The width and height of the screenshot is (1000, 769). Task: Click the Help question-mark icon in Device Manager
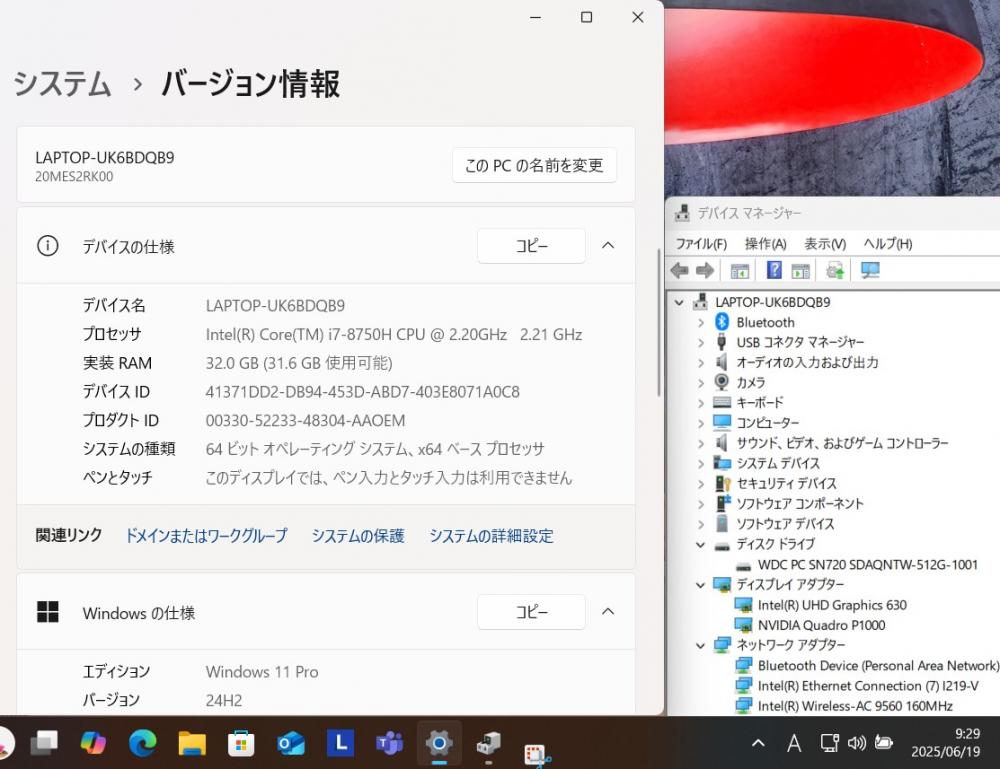click(774, 270)
